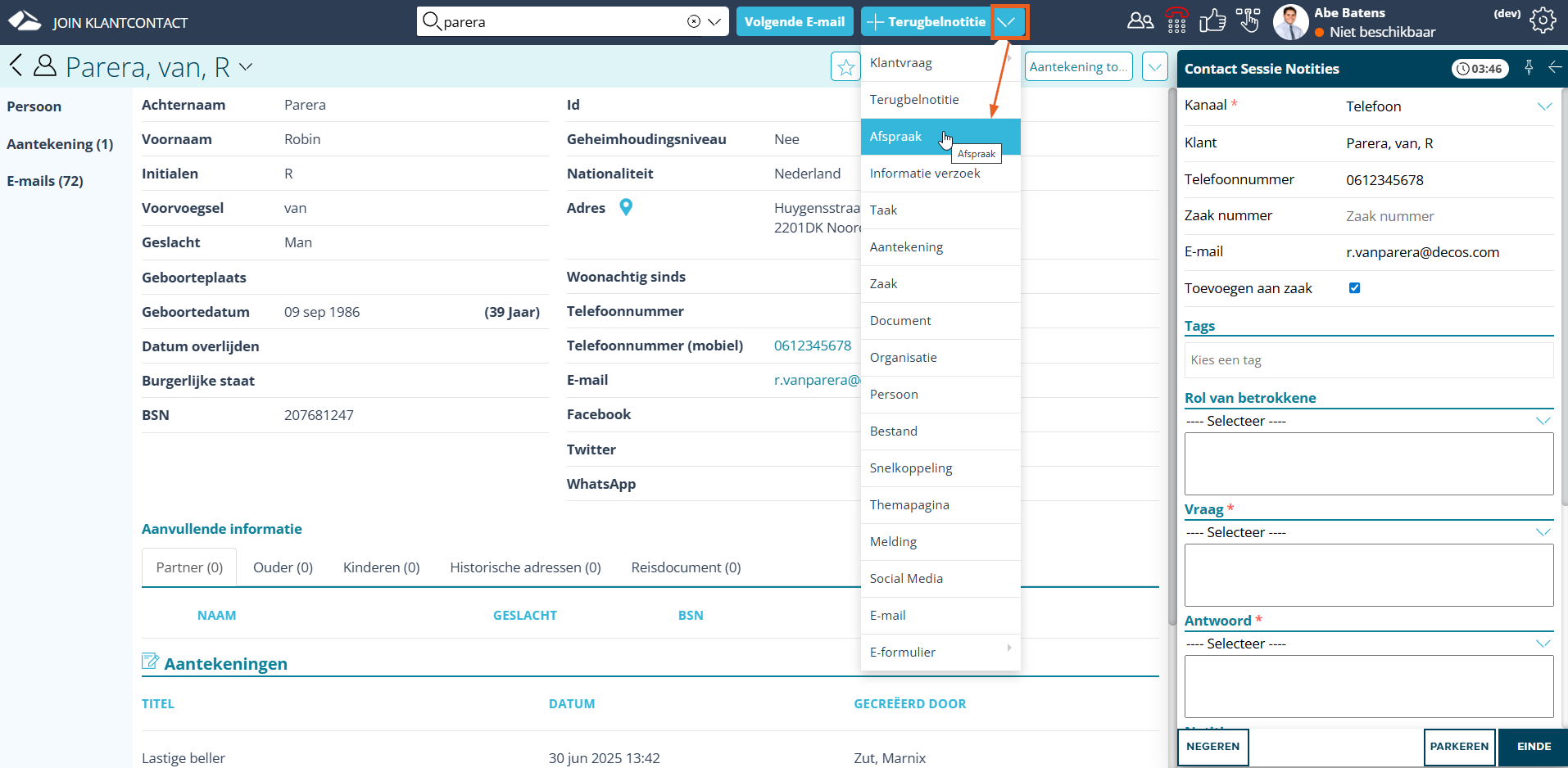This screenshot has width=1568, height=768.
Task: Open the settings gear icon
Action: [1543, 20]
